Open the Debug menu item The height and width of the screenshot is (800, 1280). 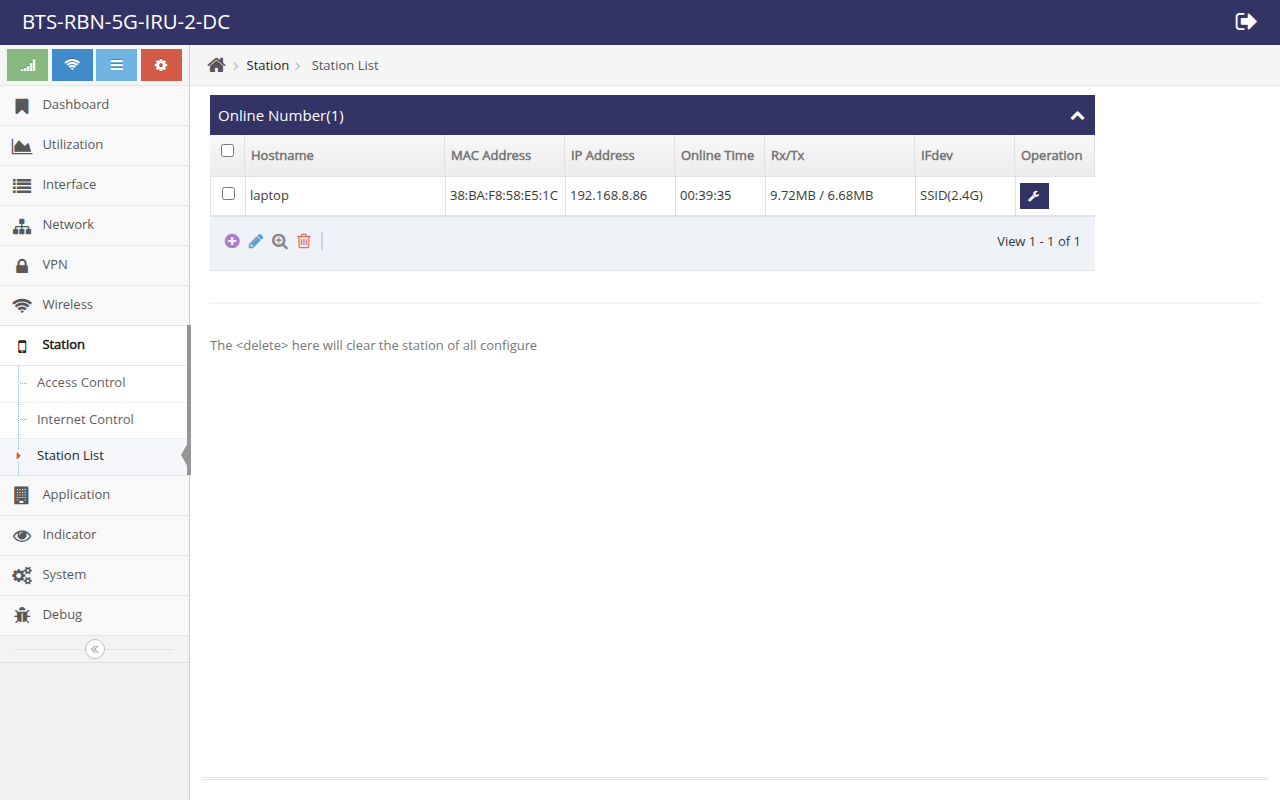[x=94, y=615]
